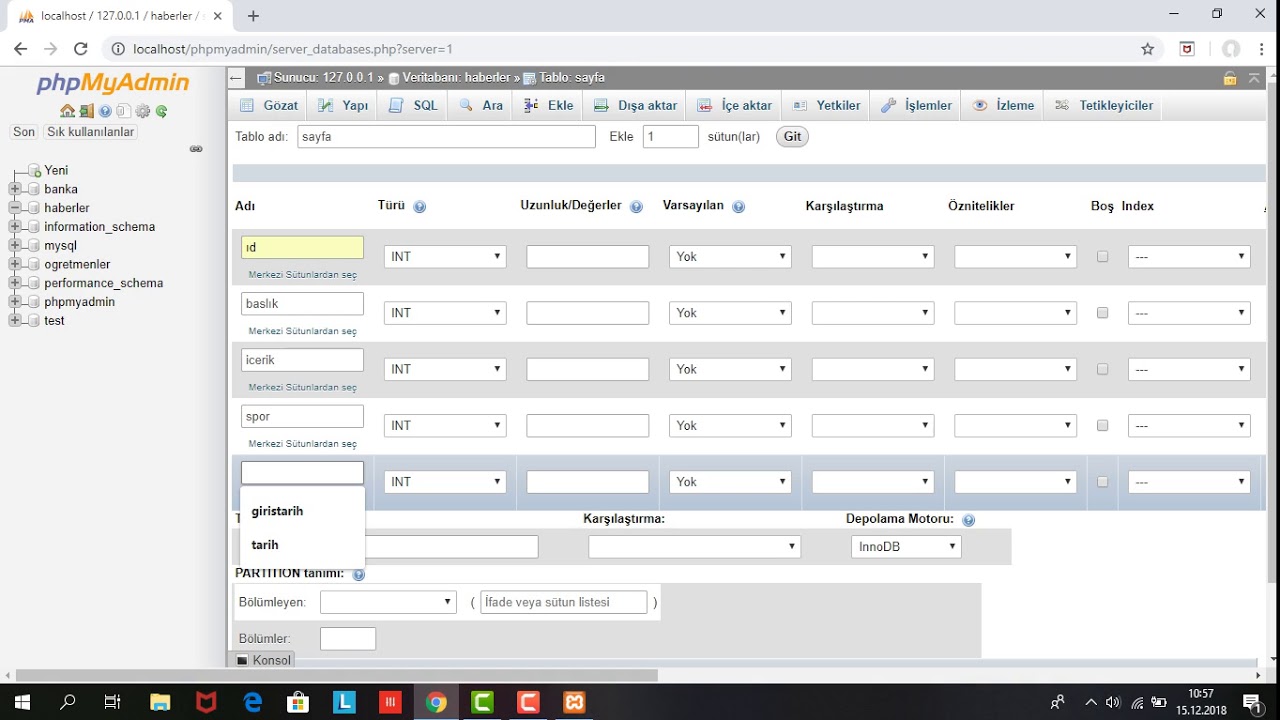Click the Git button
1280x720 pixels.
tap(792, 137)
